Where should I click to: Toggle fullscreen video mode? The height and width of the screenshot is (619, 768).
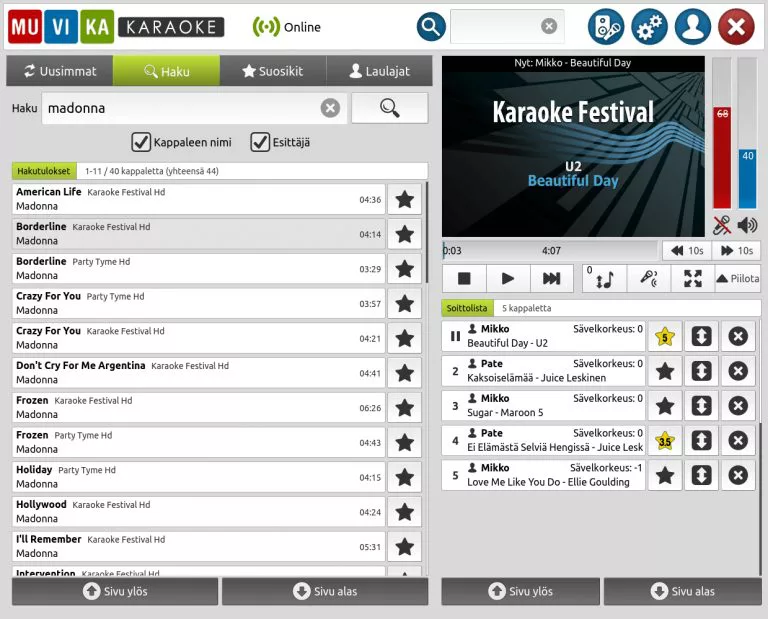tap(692, 279)
